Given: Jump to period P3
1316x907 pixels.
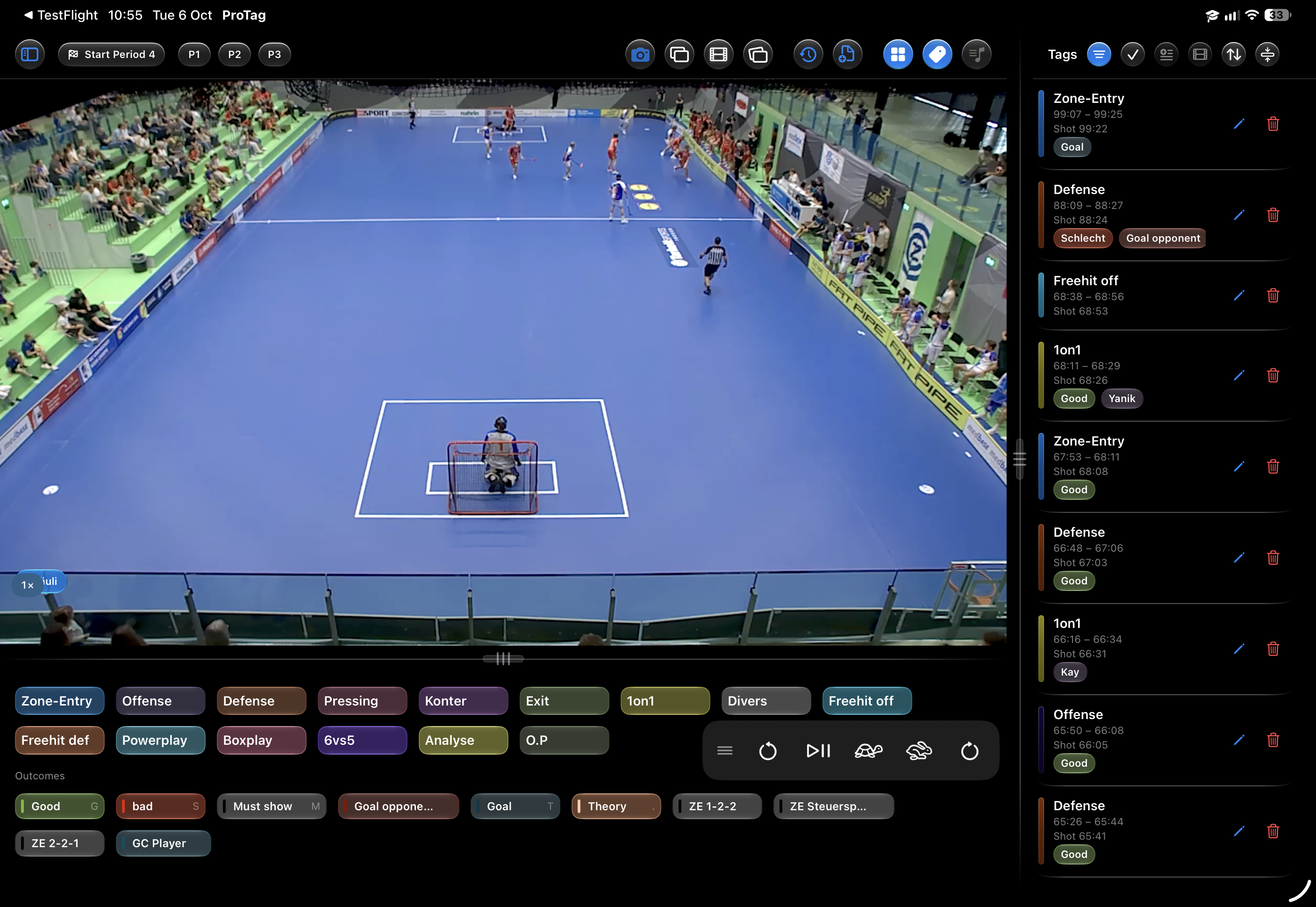Looking at the screenshot, I should (274, 55).
